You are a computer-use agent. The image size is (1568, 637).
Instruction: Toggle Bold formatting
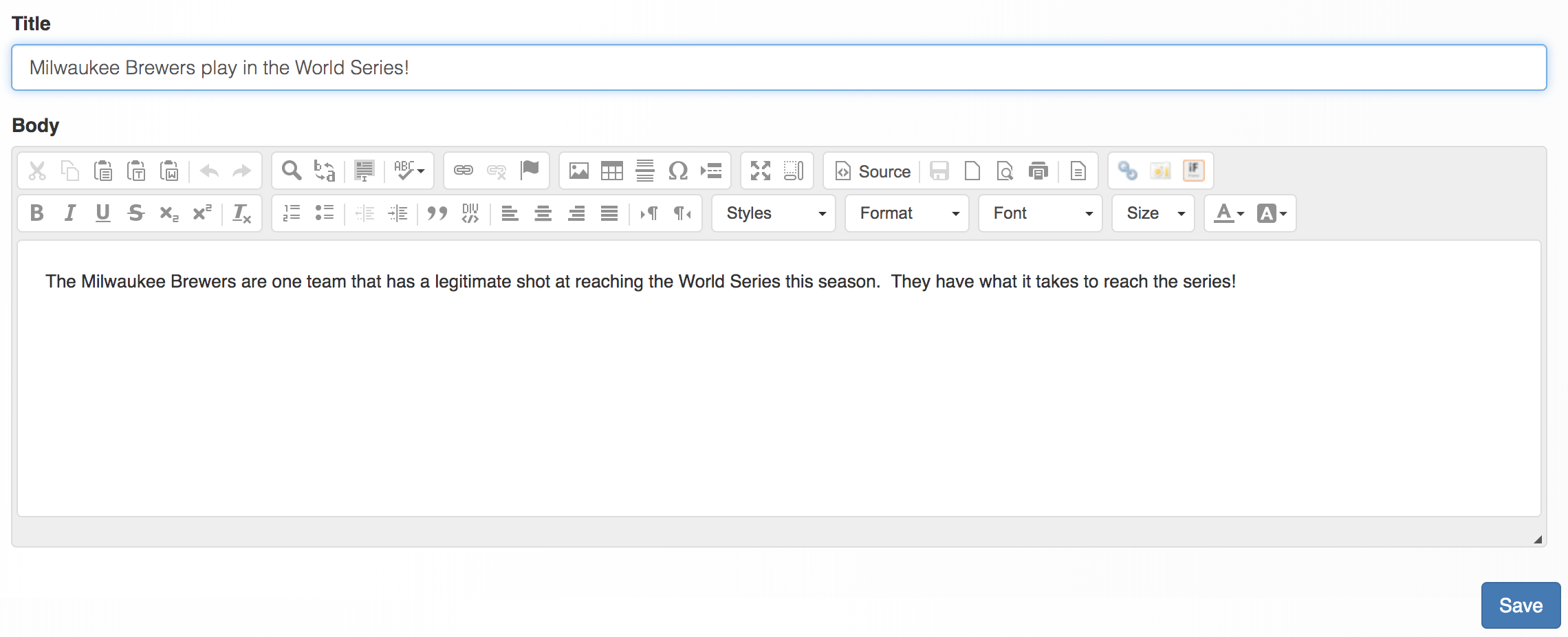click(x=37, y=213)
